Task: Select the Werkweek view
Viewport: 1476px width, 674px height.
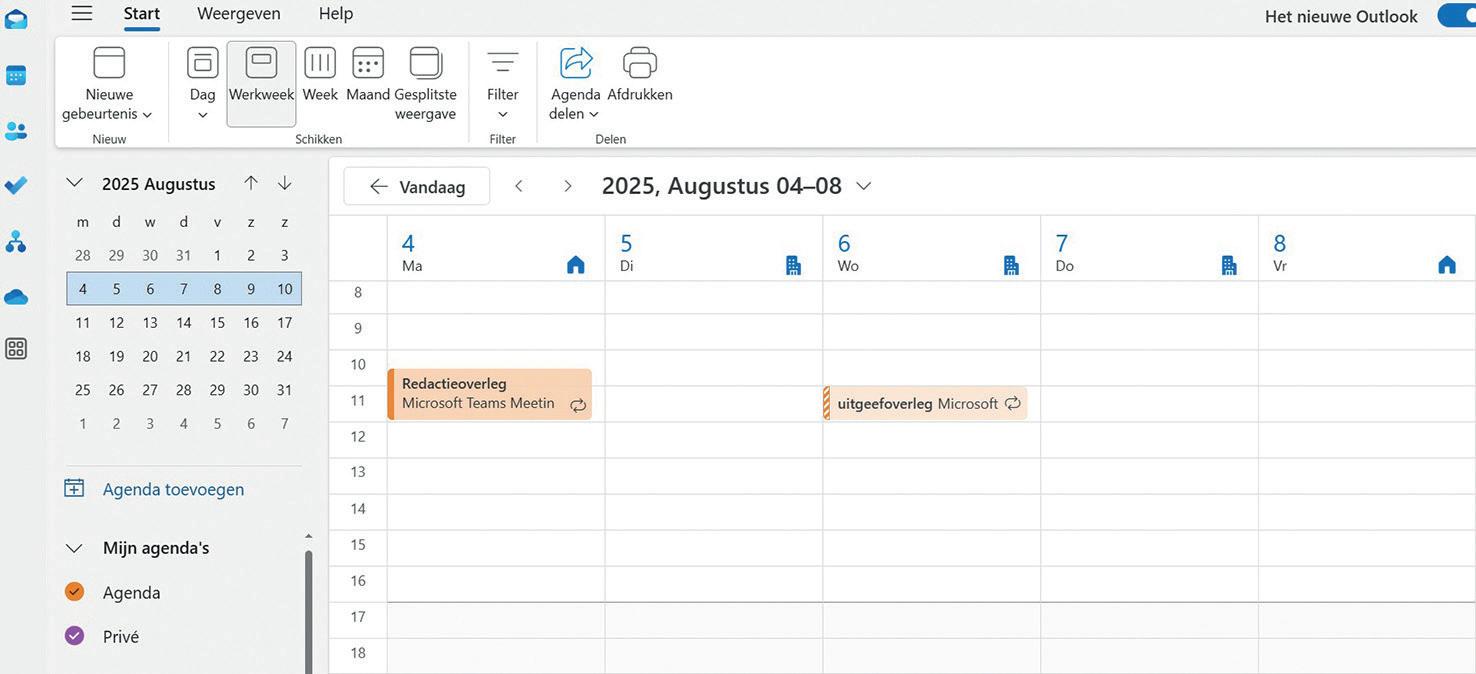Action: click(261, 83)
